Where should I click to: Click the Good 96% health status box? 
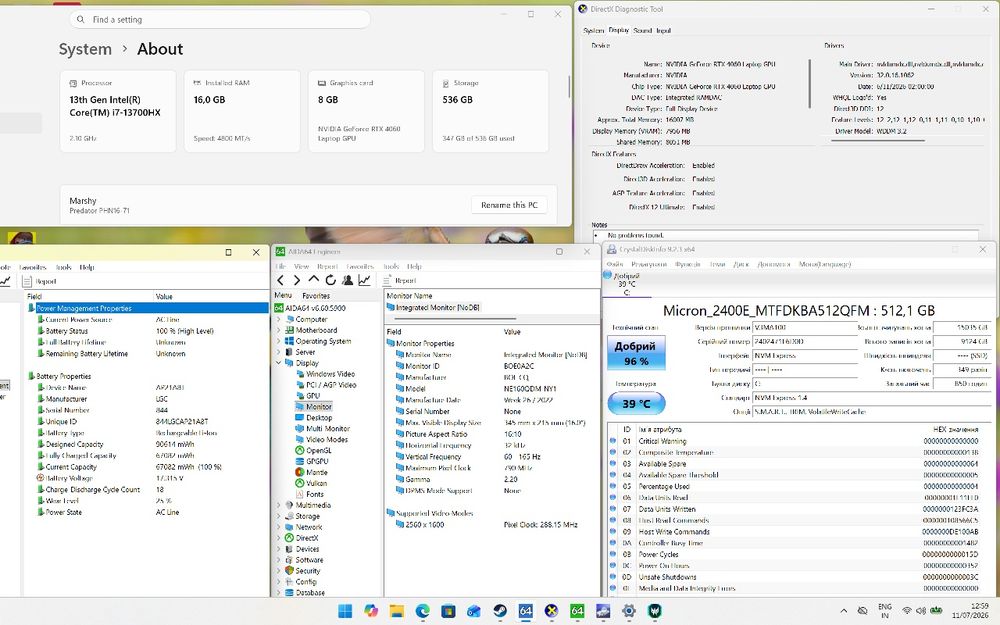click(635, 353)
